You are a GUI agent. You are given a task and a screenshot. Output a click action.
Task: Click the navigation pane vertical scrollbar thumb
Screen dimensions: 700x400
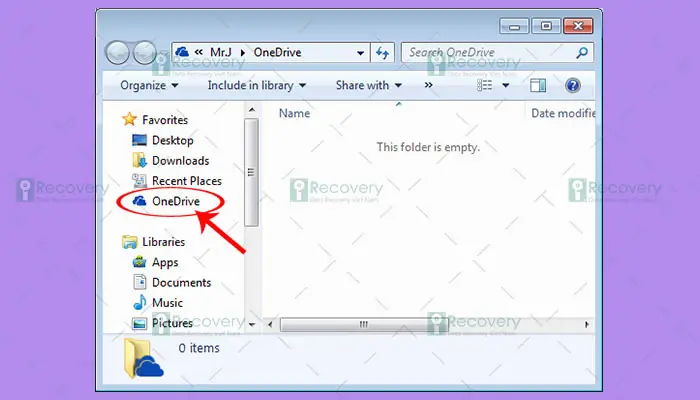coord(251,172)
